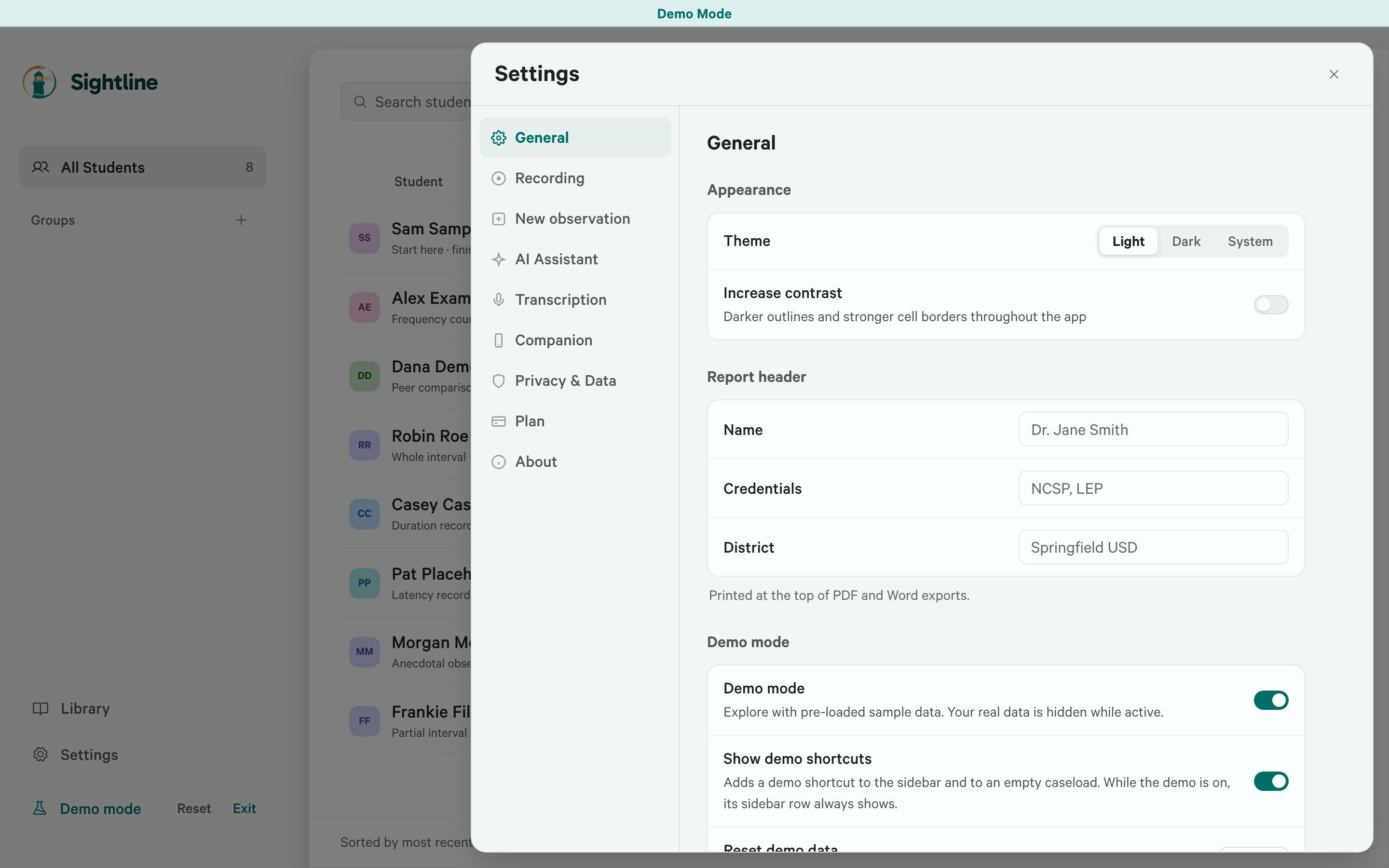Image resolution: width=1389 pixels, height=868 pixels.
Task: Click the MM avatar for Morgan
Action: point(365,651)
